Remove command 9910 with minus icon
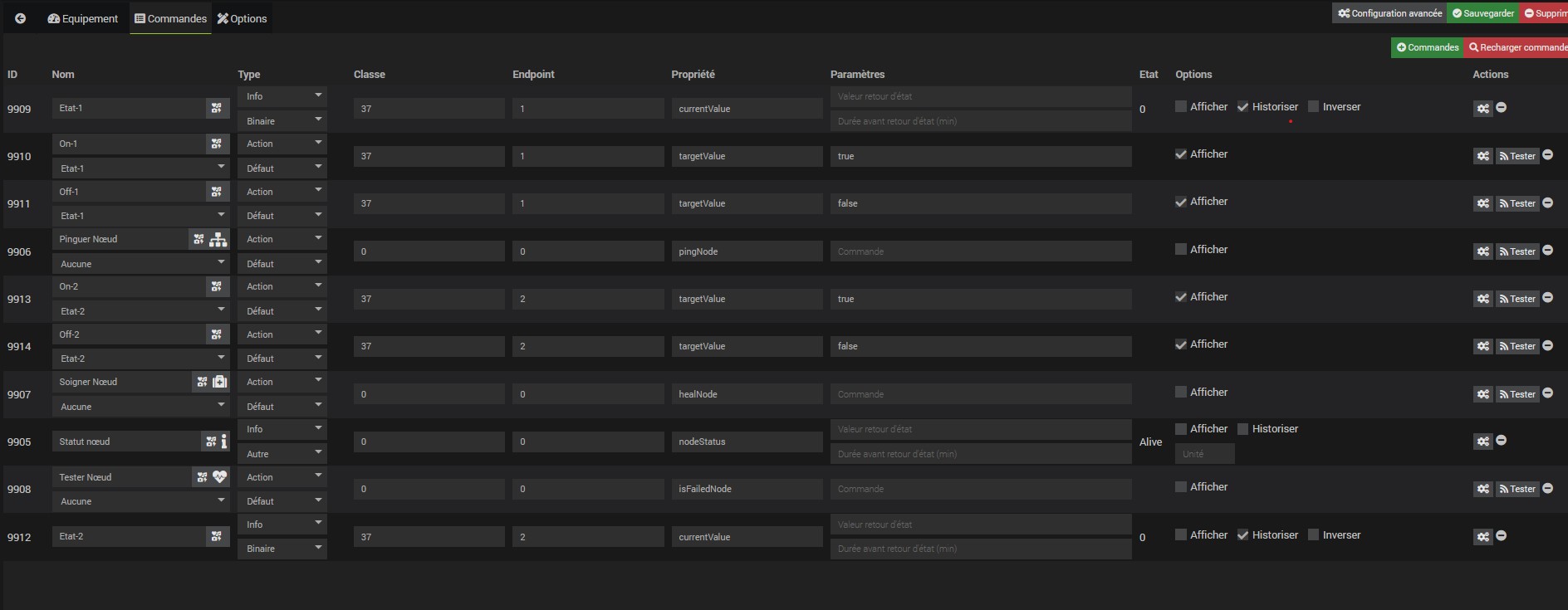The width and height of the screenshot is (1568, 610). pos(1547,155)
